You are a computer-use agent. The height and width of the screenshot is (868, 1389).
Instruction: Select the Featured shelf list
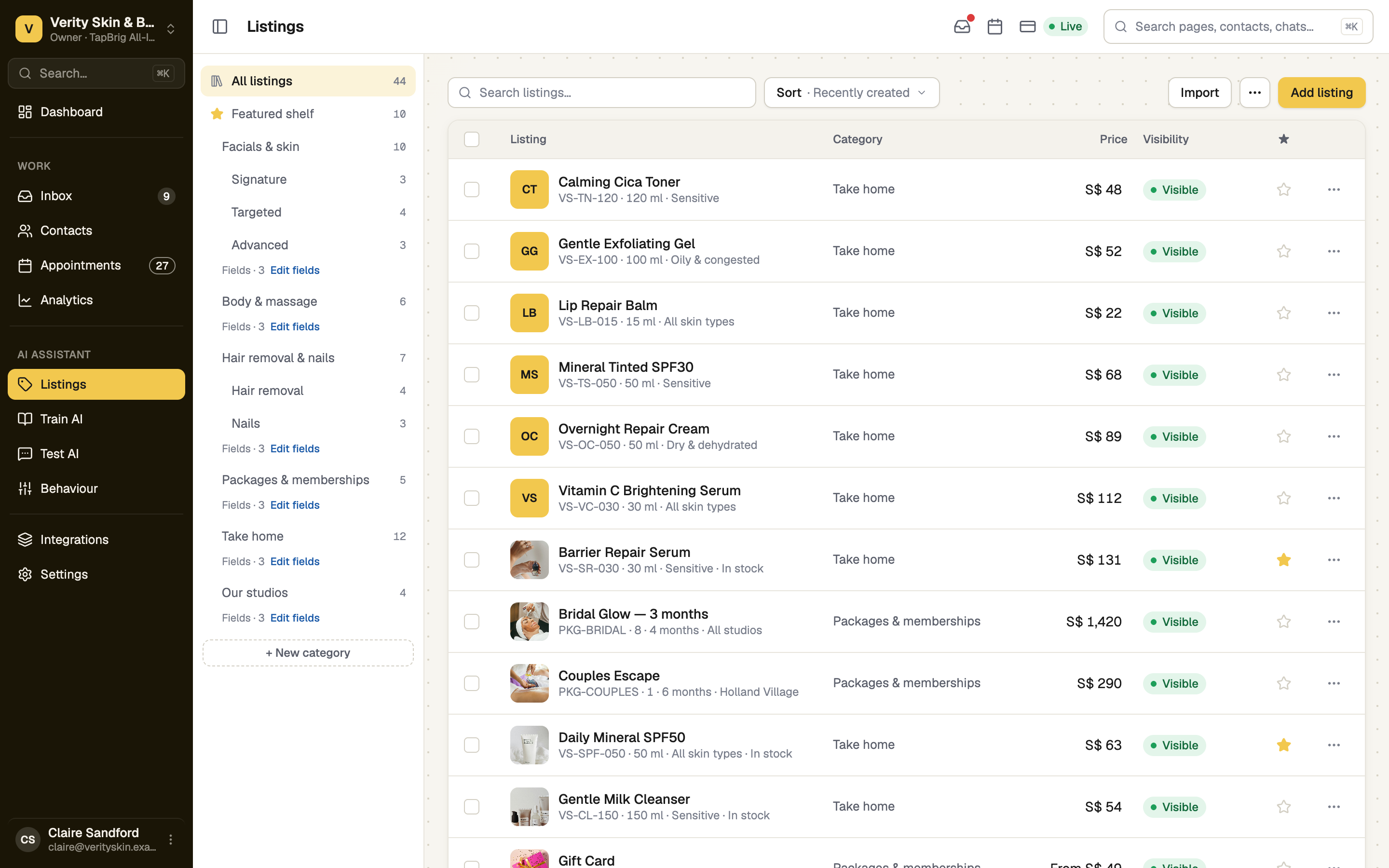308,114
